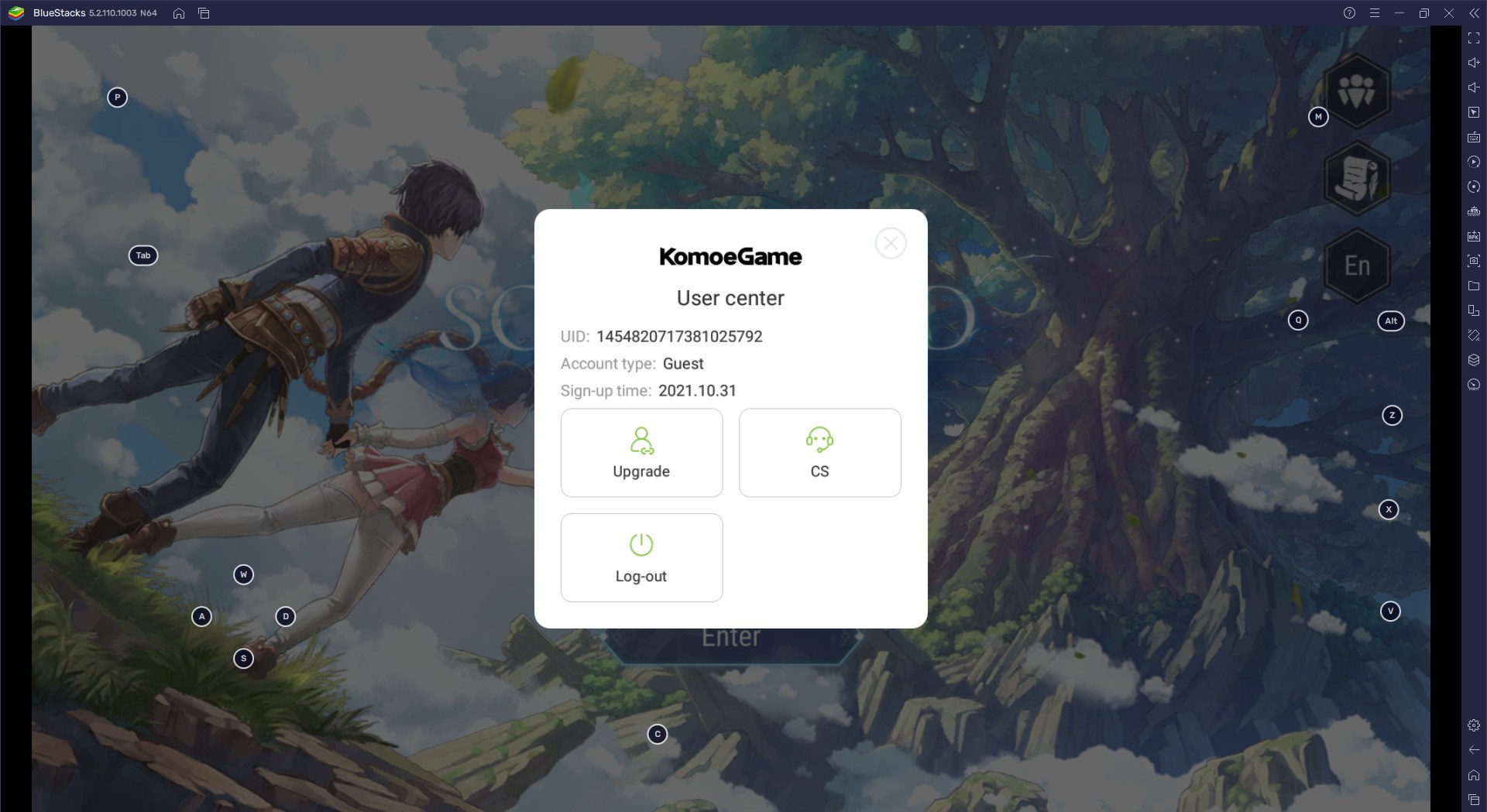Click the Log-out button
Viewport: 1487px width, 812px height.
pyautogui.click(x=641, y=557)
